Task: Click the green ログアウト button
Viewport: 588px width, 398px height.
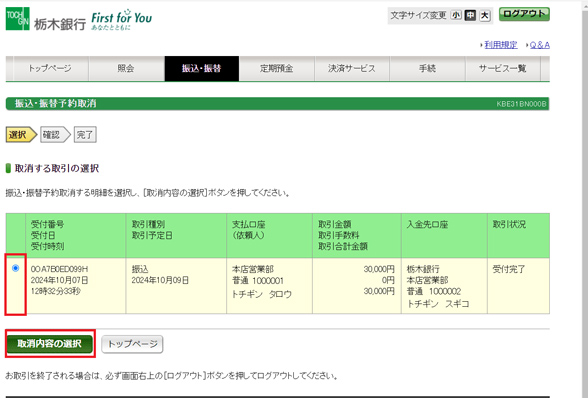Action: tap(524, 14)
